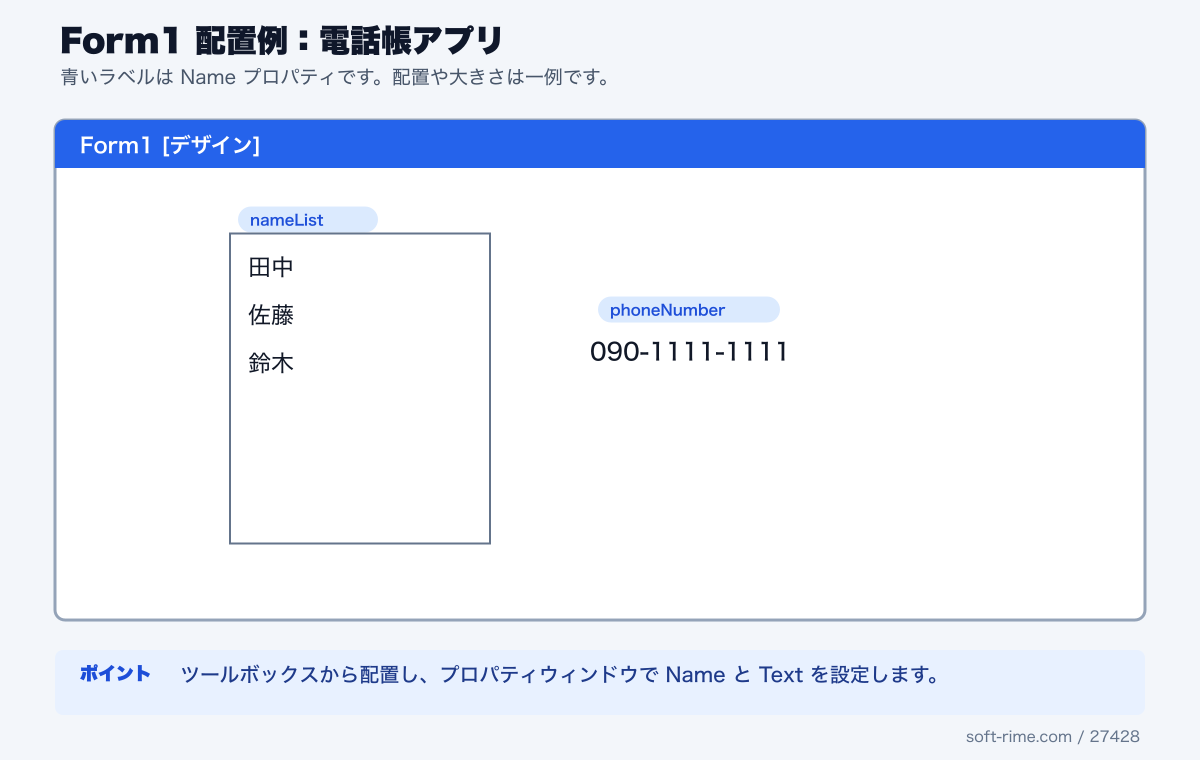Image resolution: width=1200 pixels, height=760 pixels.
Task: Select 佐藤 in the nameList box
Action: [271, 316]
